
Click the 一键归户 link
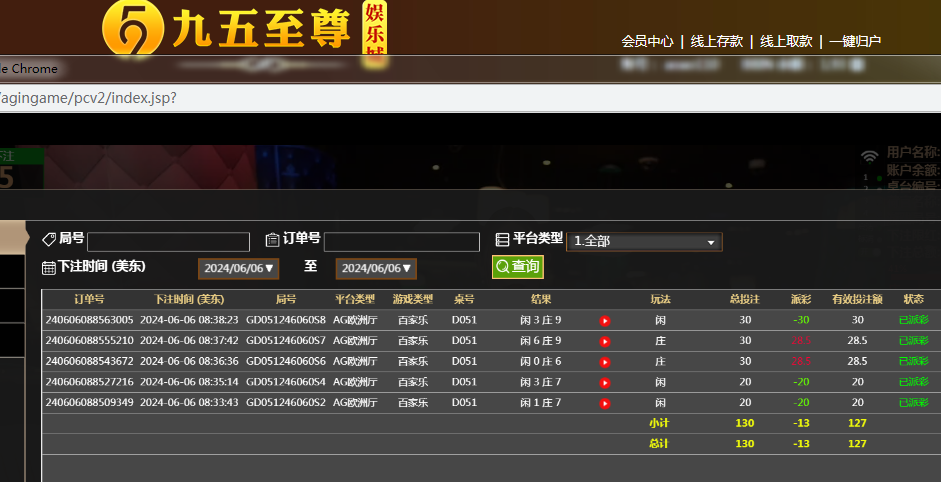pyautogui.click(x=855, y=41)
